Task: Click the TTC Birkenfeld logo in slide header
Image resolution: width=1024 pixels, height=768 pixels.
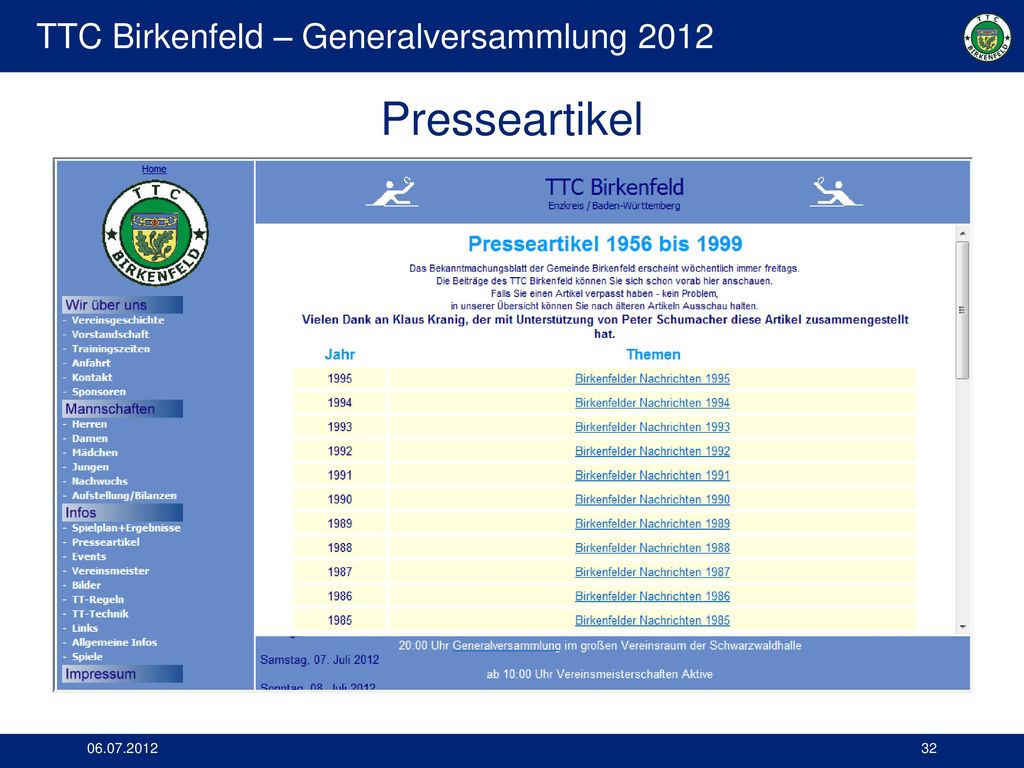Action: coord(987,37)
